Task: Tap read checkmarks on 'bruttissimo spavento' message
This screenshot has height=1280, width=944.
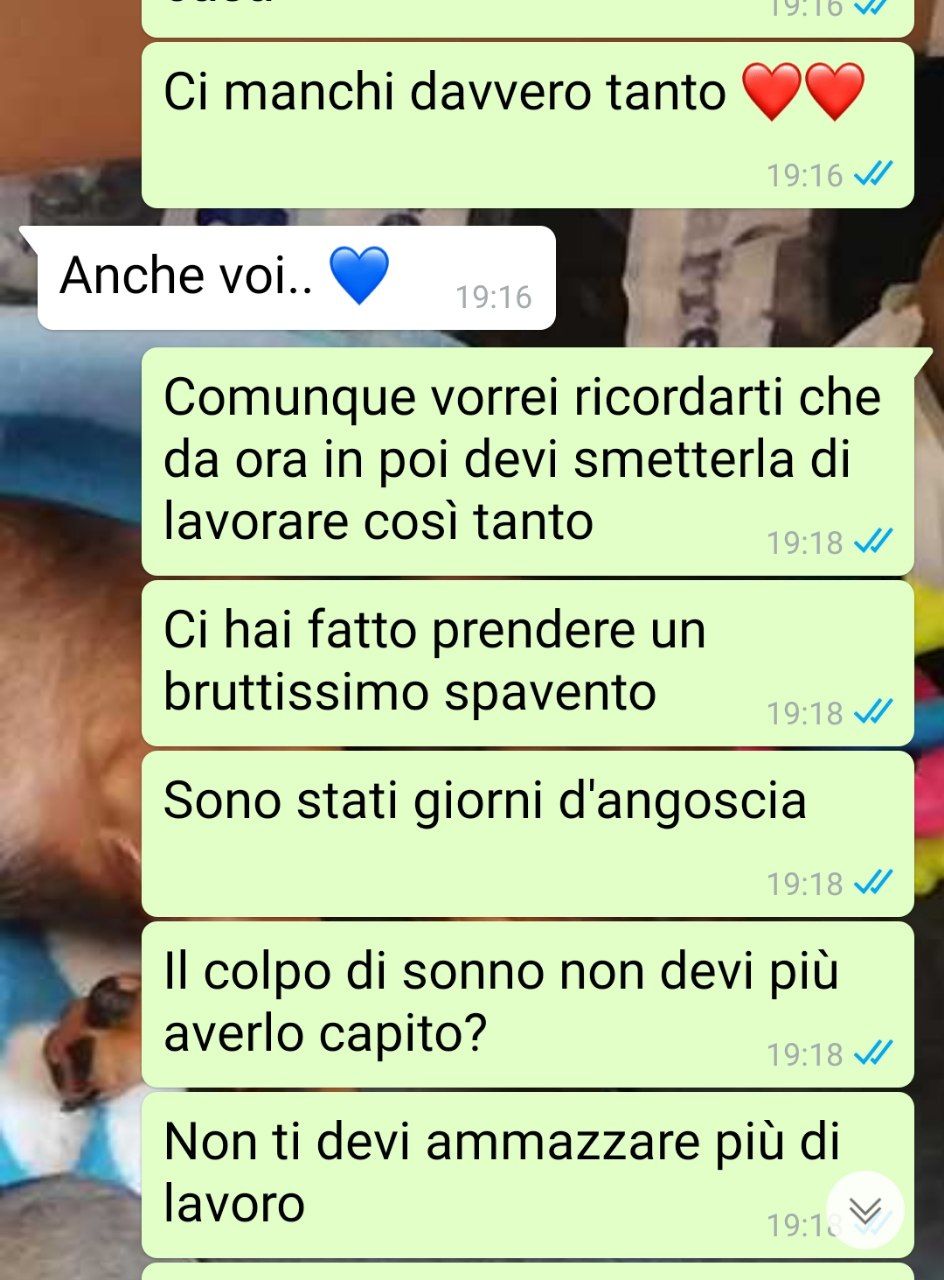Action: tap(872, 713)
